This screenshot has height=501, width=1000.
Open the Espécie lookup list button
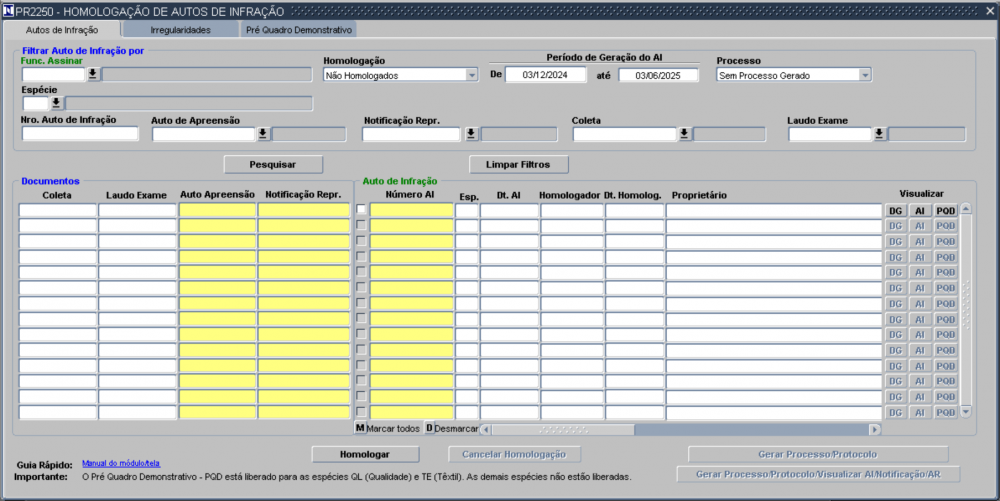56,103
